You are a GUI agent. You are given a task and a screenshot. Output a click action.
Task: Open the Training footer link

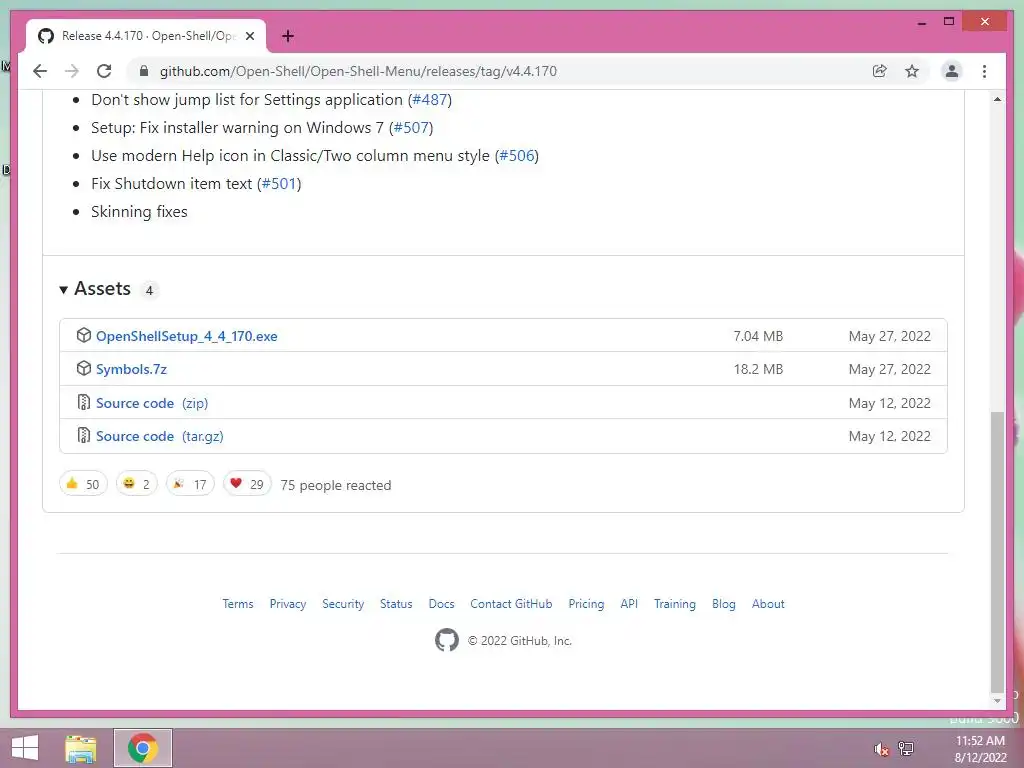coord(675,603)
